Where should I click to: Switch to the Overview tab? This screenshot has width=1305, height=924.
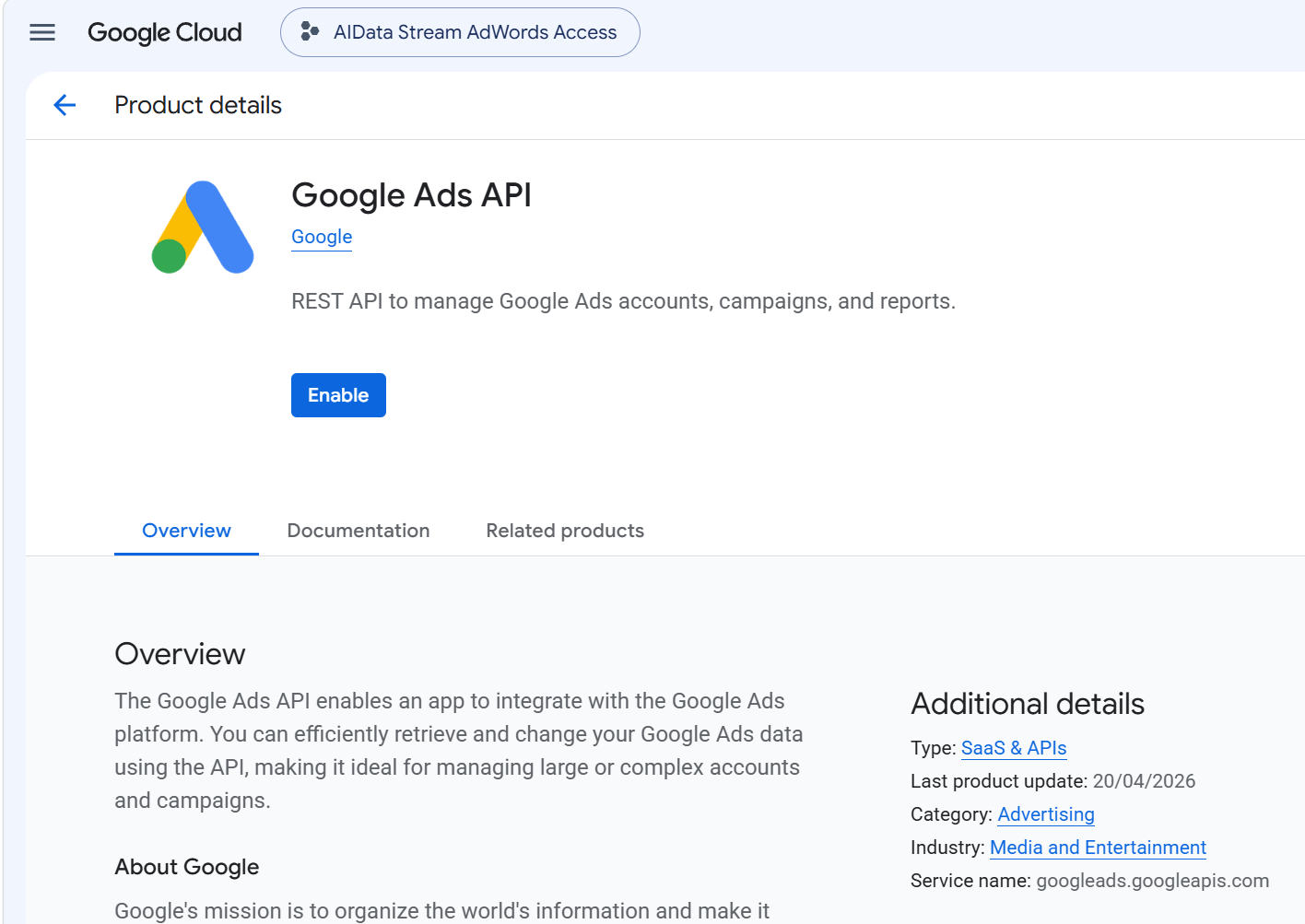(186, 531)
